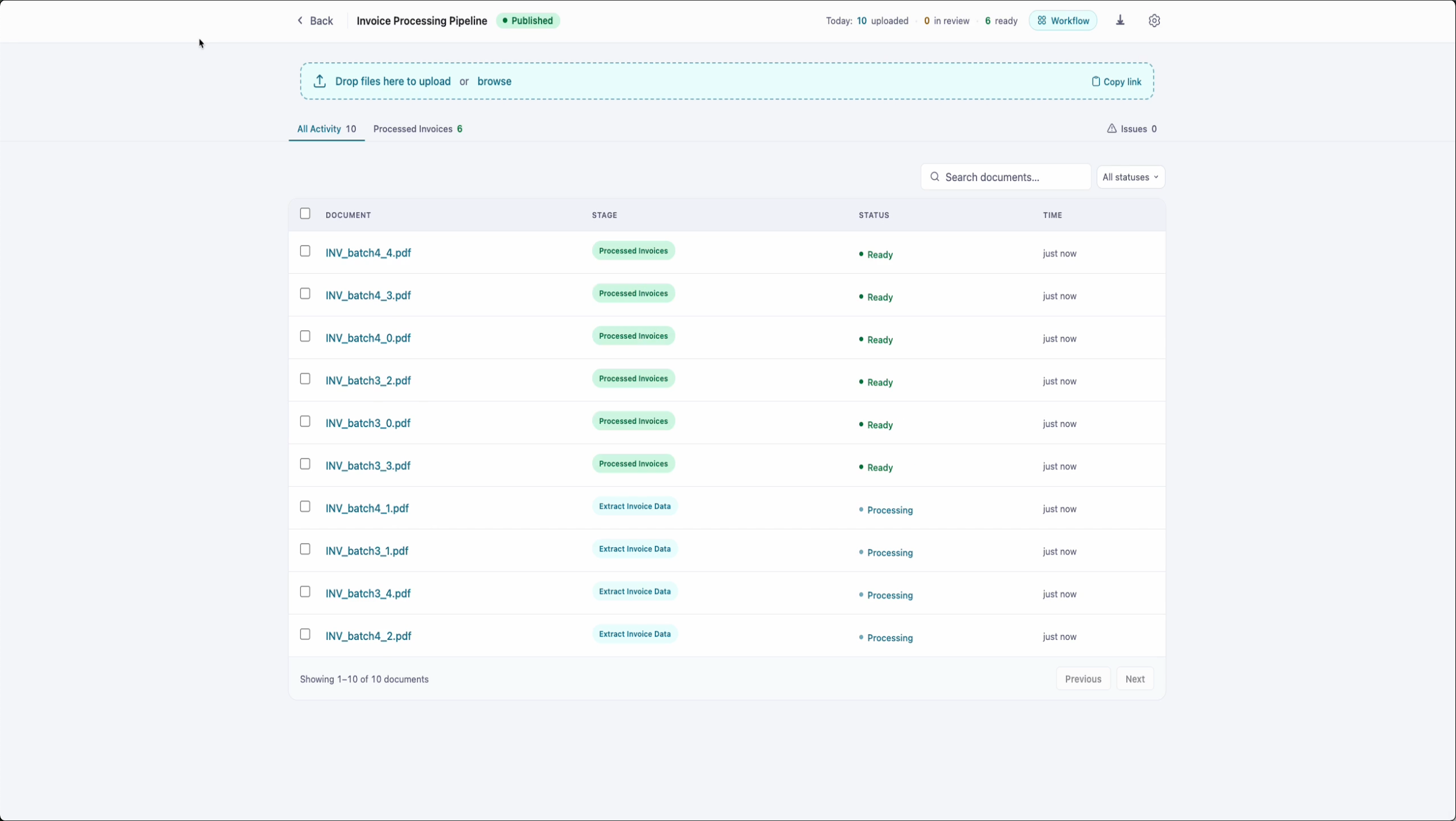The image size is (1456, 821).
Task: Focus the Search documents input field
Action: pyautogui.click(x=1005, y=177)
